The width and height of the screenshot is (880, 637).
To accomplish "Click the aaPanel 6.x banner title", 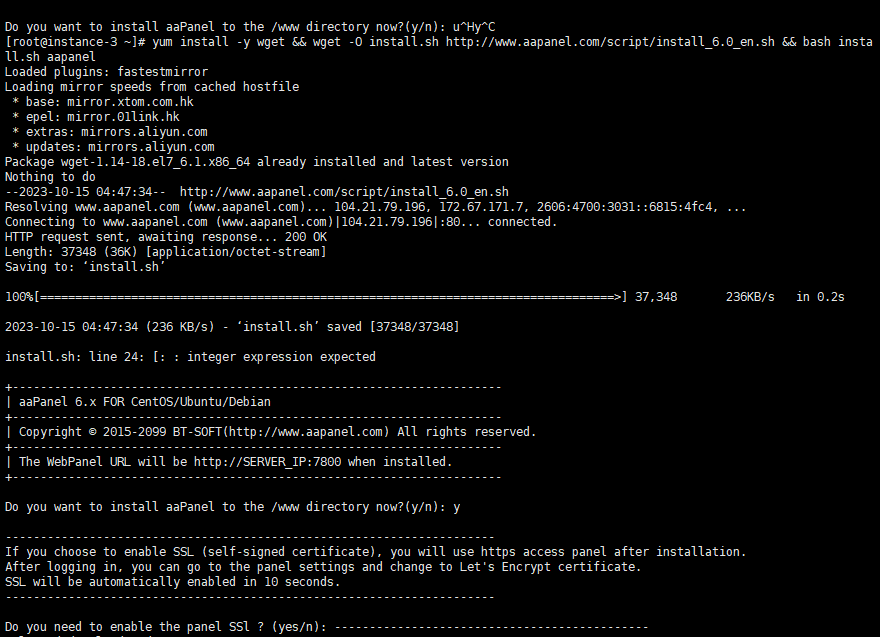I will [145, 402].
